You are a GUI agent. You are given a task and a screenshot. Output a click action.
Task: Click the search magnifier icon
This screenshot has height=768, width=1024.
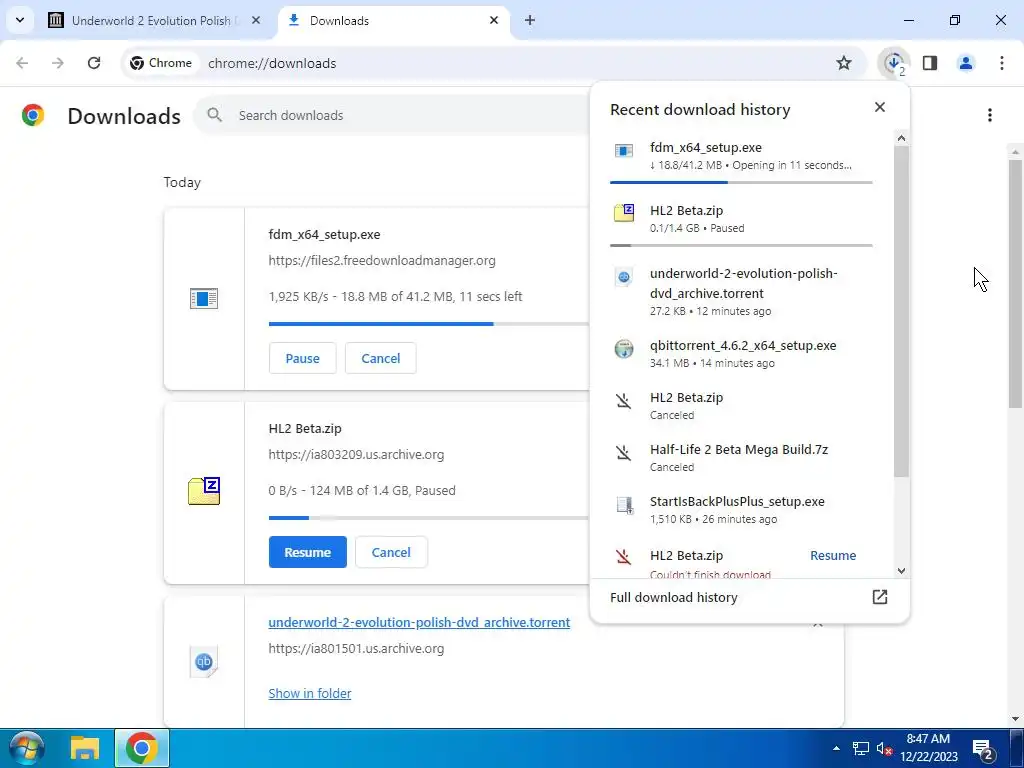pyautogui.click(x=214, y=115)
